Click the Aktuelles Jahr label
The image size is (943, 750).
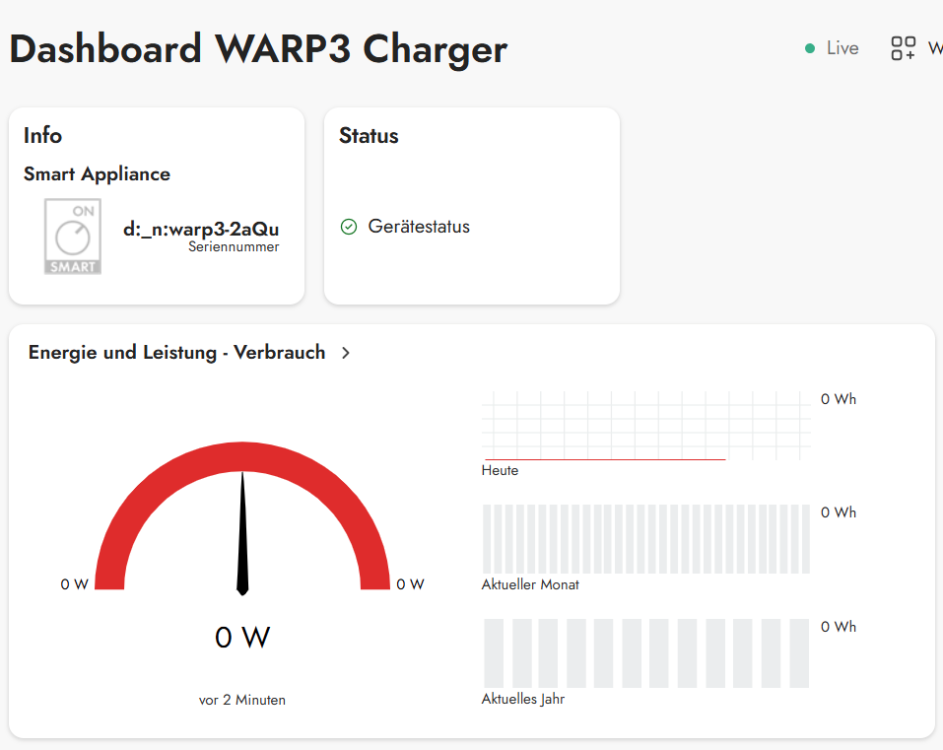pos(523,699)
